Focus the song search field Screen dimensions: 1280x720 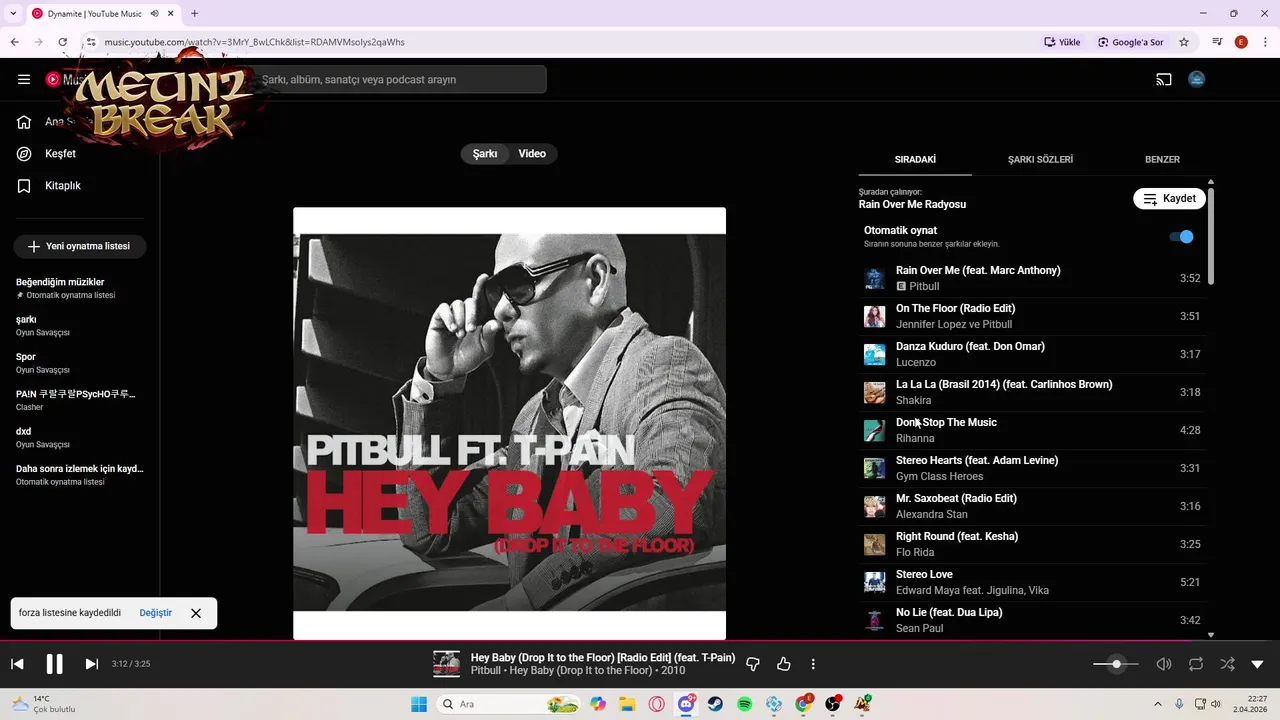pyautogui.click(x=400, y=80)
